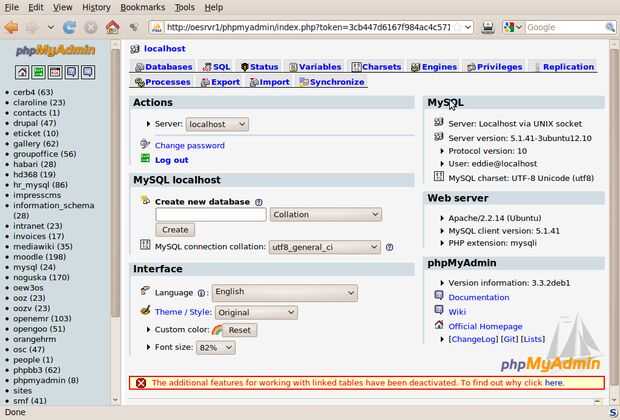The height and width of the screenshot is (420, 620).
Task: Click the Wiki icon under phpMyAdmin section
Action: click(439, 310)
